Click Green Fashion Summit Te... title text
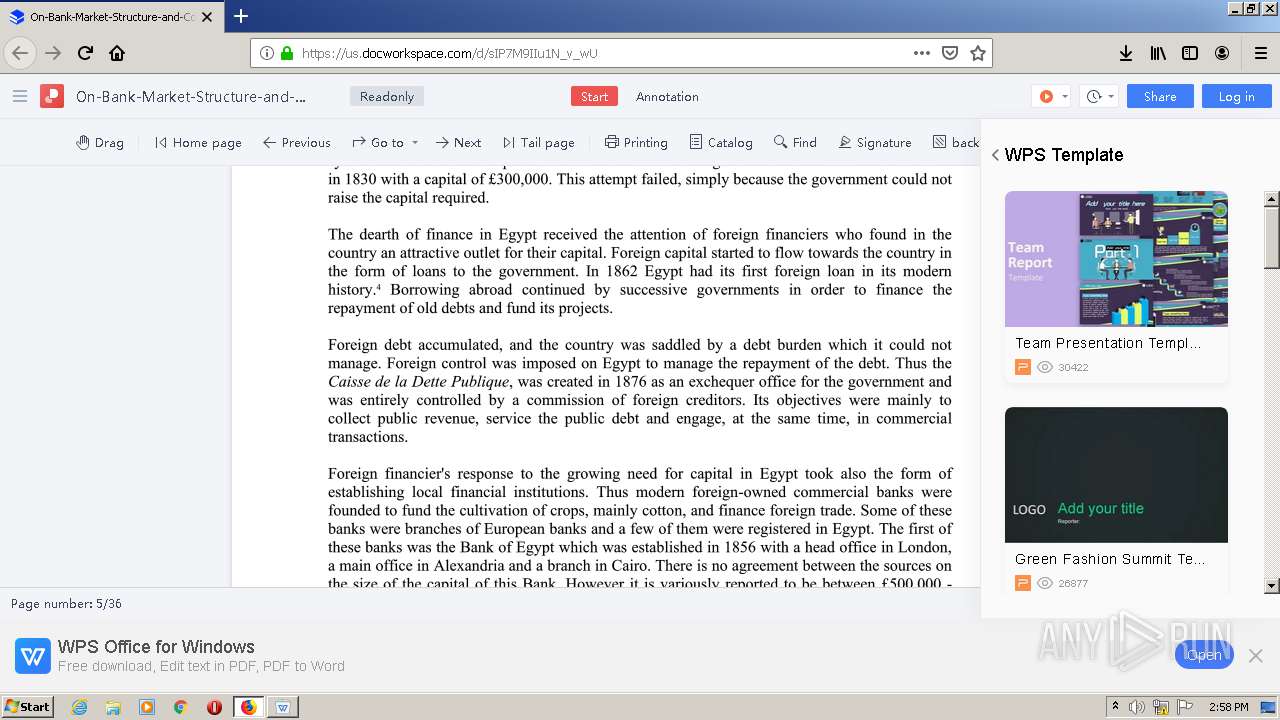1280x720 pixels. tap(1110, 559)
